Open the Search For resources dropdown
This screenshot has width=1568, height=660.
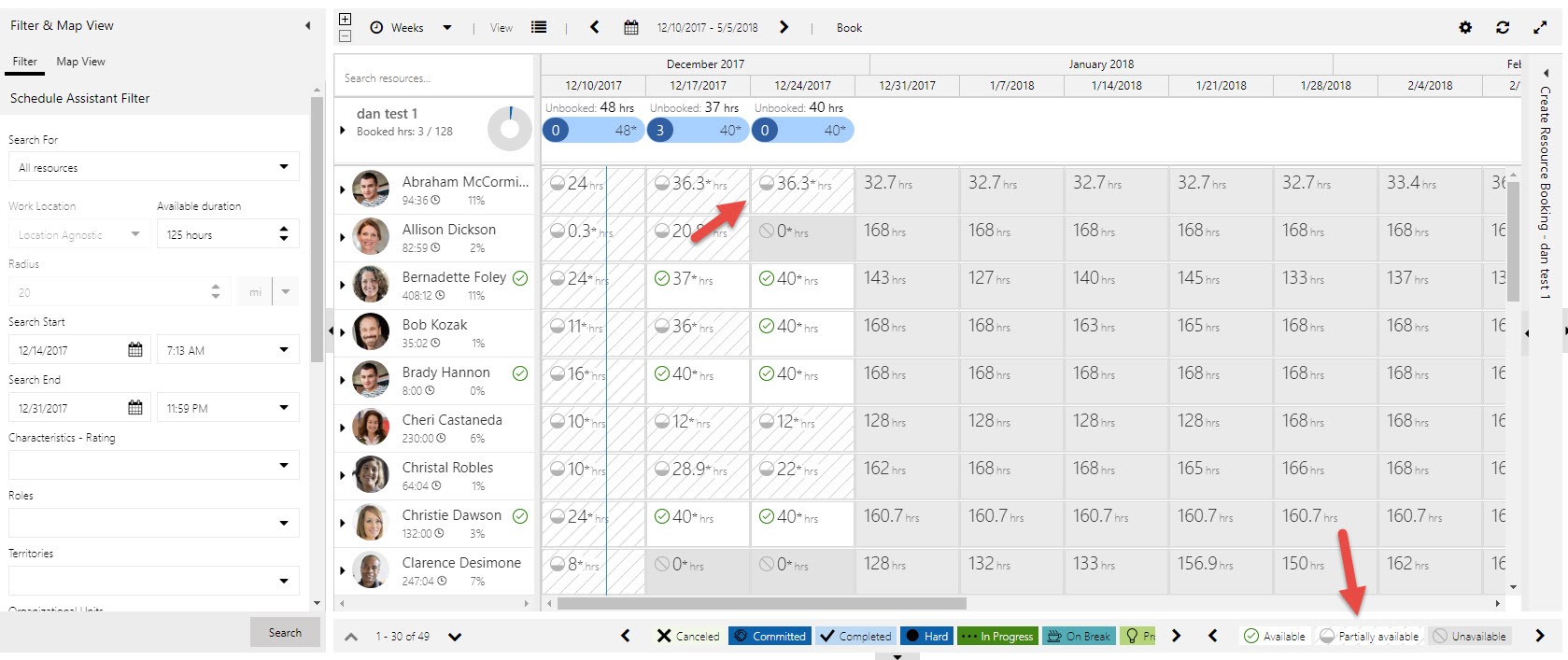[153, 167]
